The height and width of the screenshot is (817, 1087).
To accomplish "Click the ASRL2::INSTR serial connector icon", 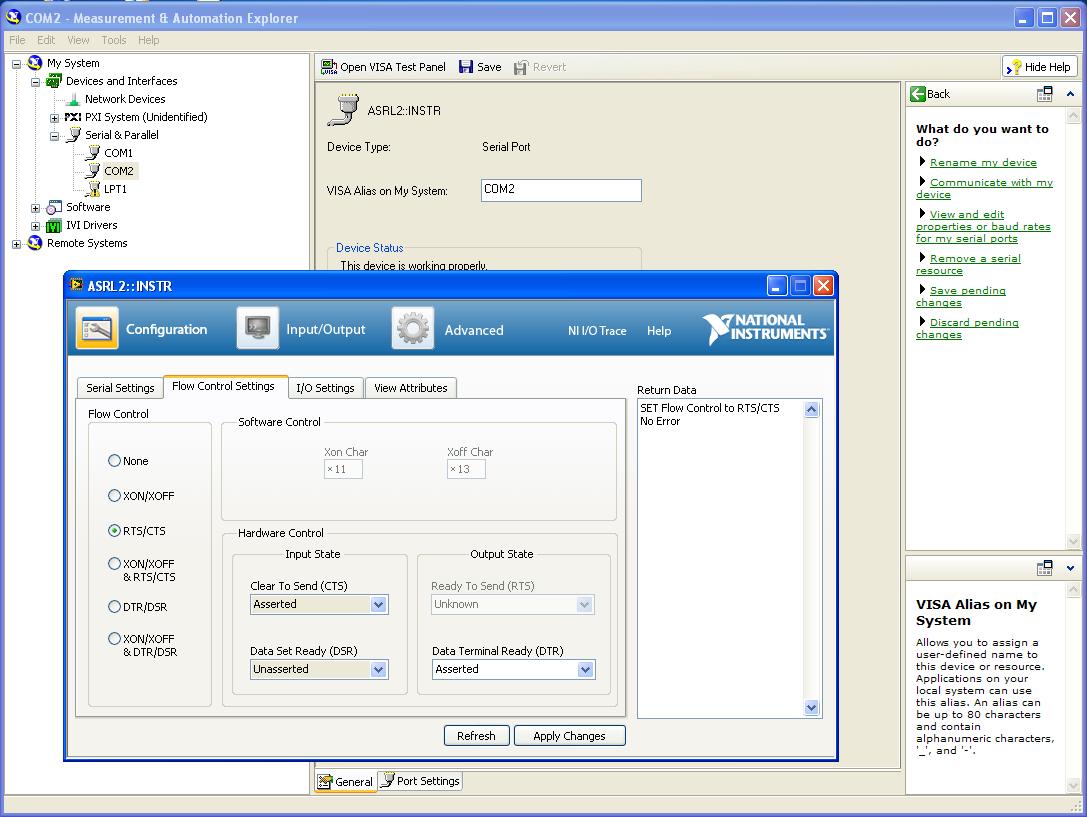I will click(342, 110).
